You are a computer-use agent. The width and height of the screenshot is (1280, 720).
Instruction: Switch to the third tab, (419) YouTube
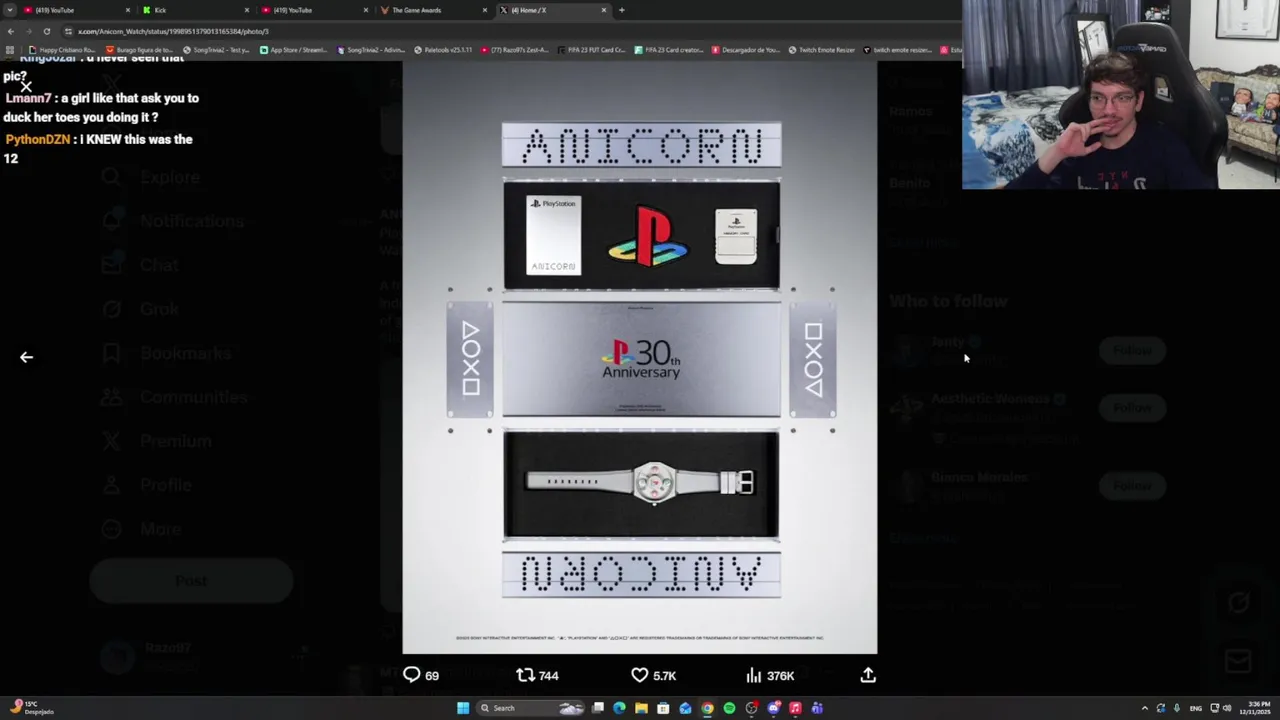click(x=314, y=10)
